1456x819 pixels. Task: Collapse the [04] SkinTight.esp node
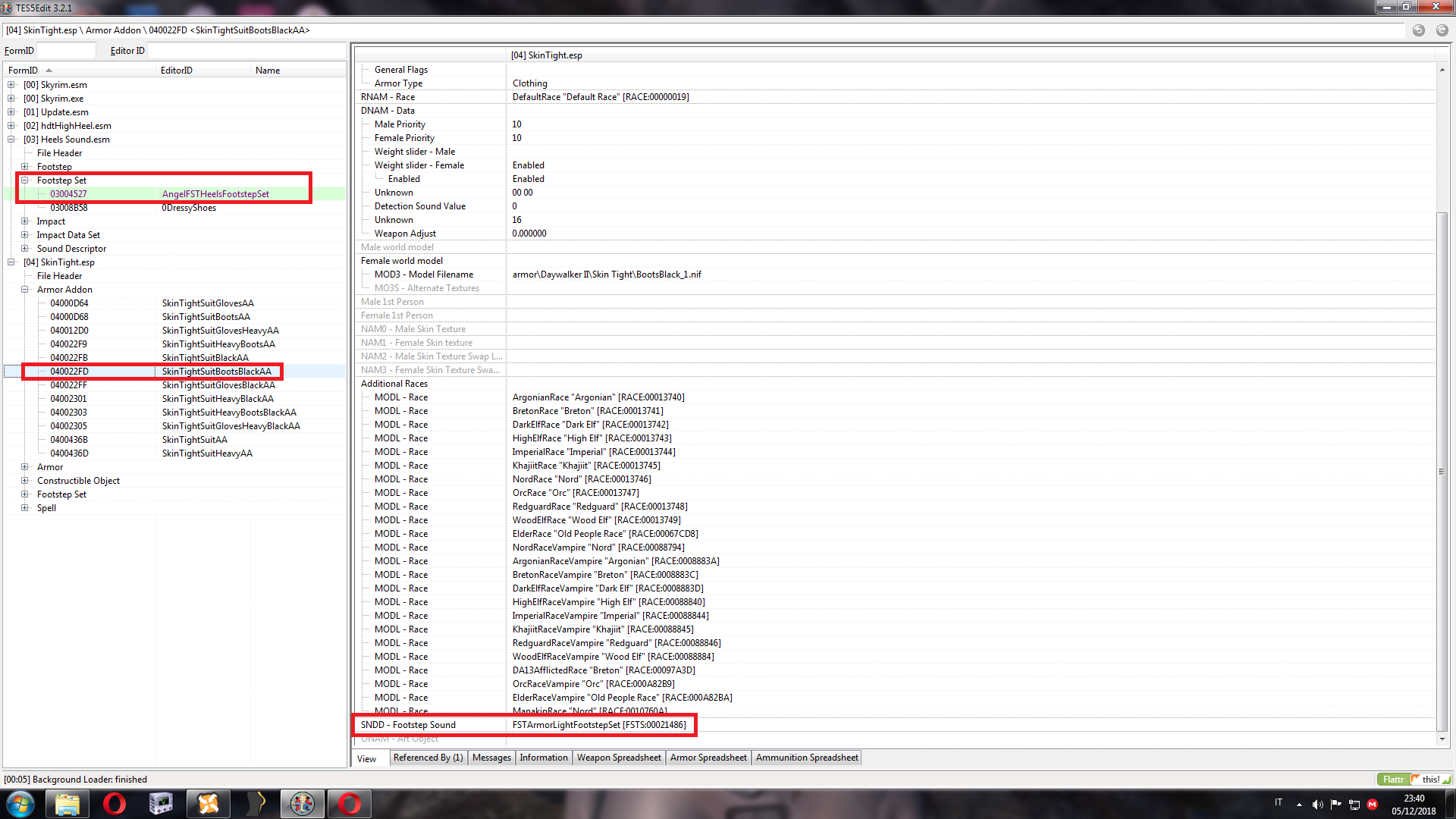tap(11, 262)
